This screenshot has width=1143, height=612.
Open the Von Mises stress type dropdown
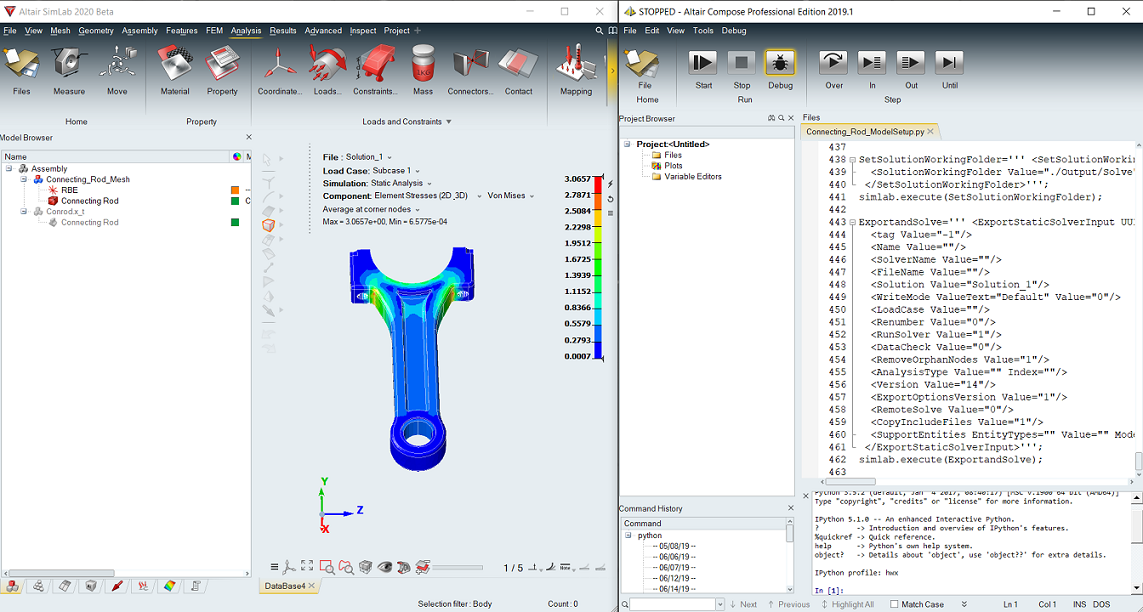[x=510, y=196]
